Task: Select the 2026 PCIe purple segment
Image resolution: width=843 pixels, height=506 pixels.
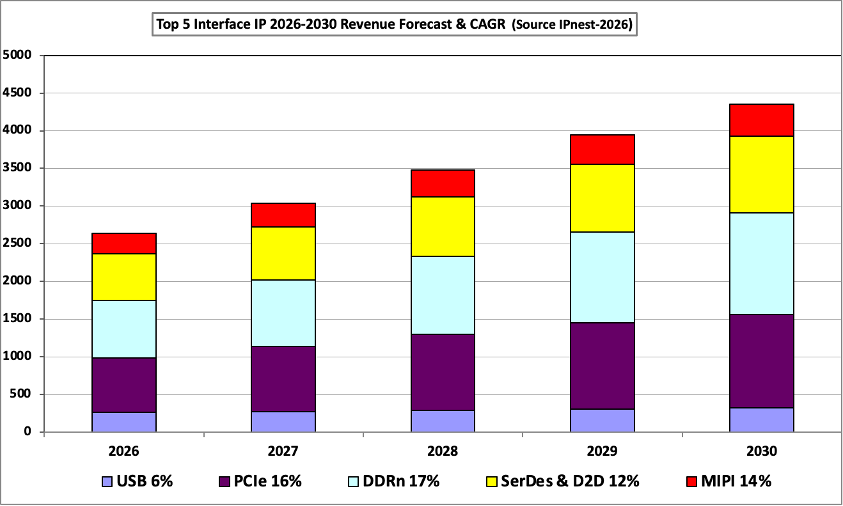Action: (124, 385)
